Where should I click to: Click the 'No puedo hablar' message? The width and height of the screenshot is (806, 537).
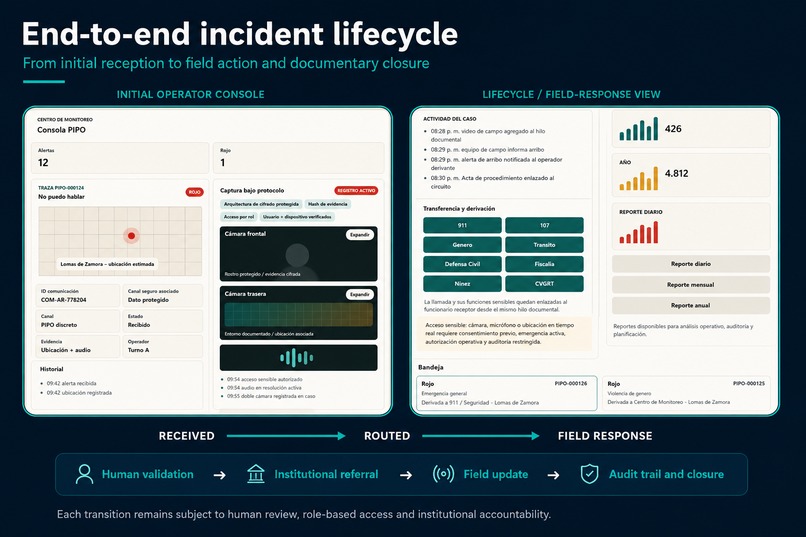pyautogui.click(x=61, y=197)
